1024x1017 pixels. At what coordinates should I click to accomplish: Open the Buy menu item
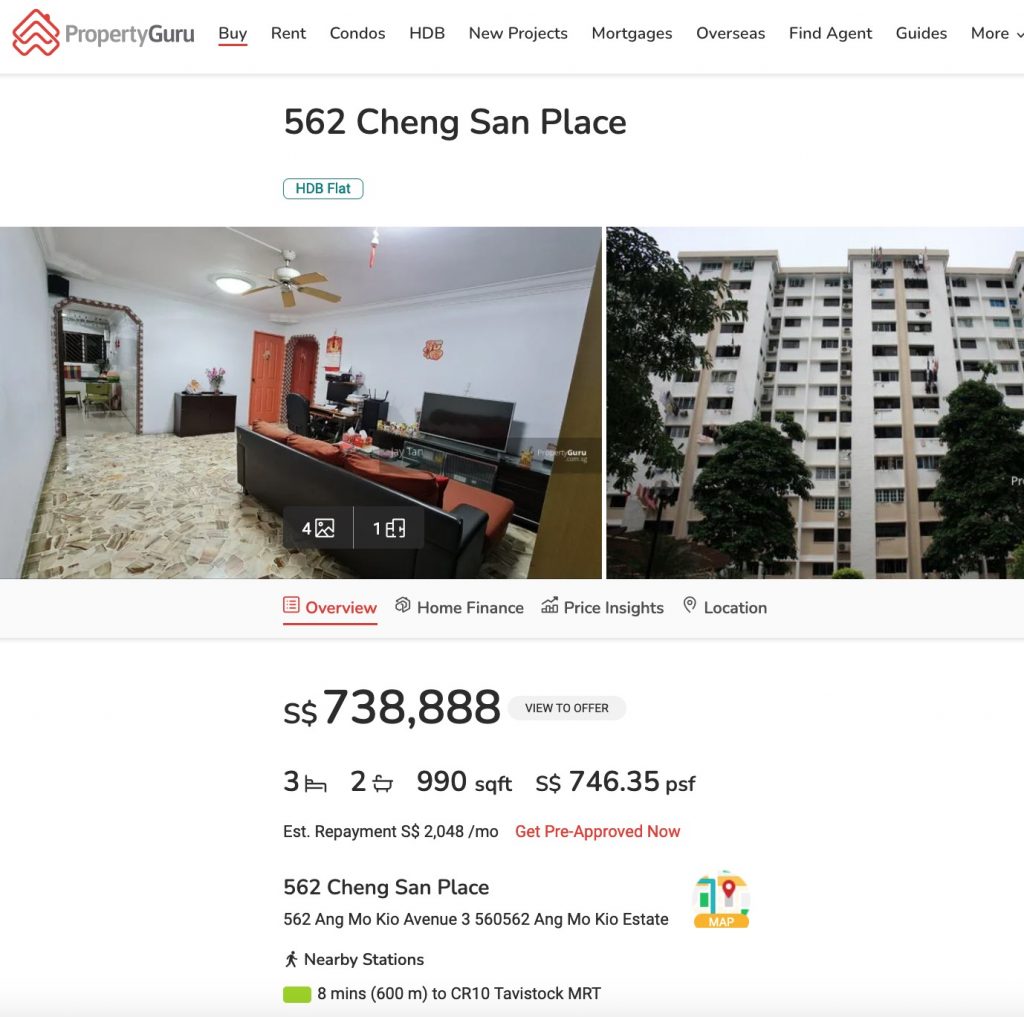[232, 33]
